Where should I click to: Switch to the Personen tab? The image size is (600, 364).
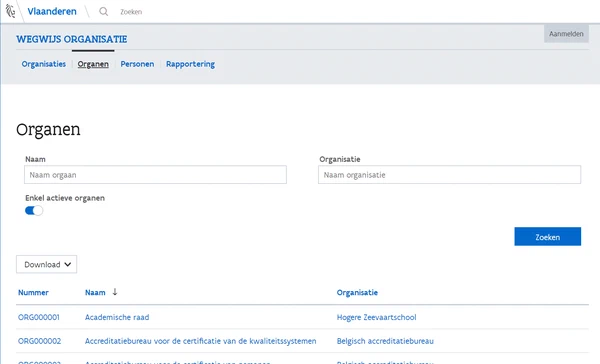coord(137,64)
